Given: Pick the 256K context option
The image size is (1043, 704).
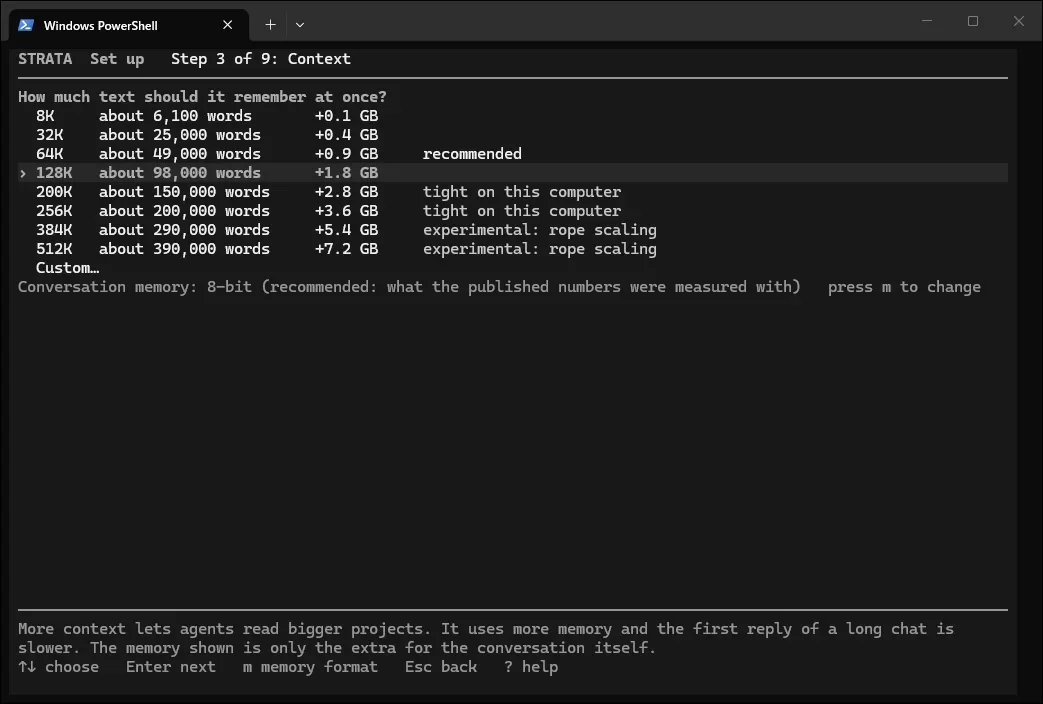Looking at the screenshot, I should (x=513, y=211).
